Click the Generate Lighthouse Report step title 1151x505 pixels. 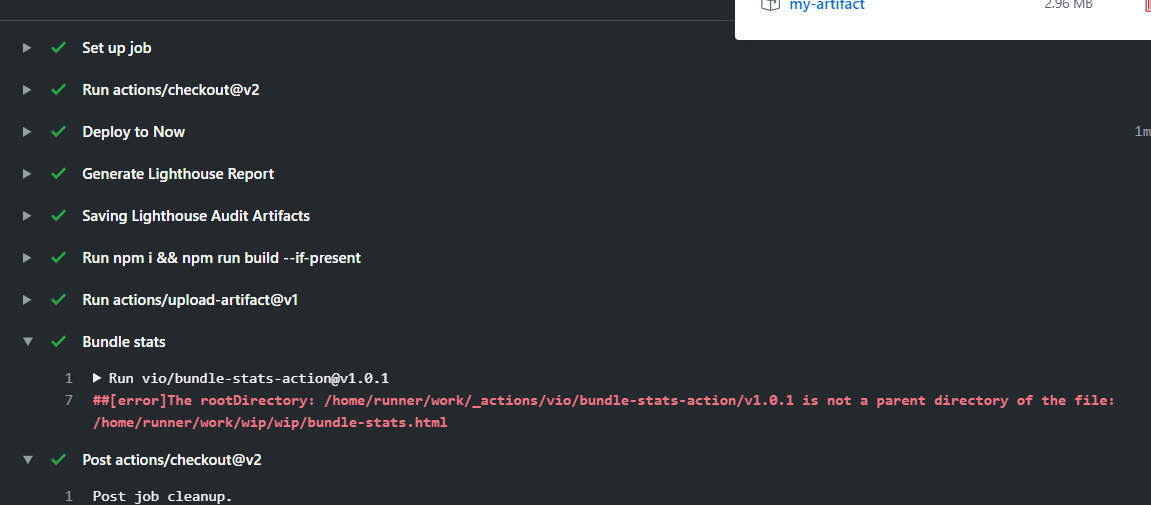pyautogui.click(x=178, y=174)
